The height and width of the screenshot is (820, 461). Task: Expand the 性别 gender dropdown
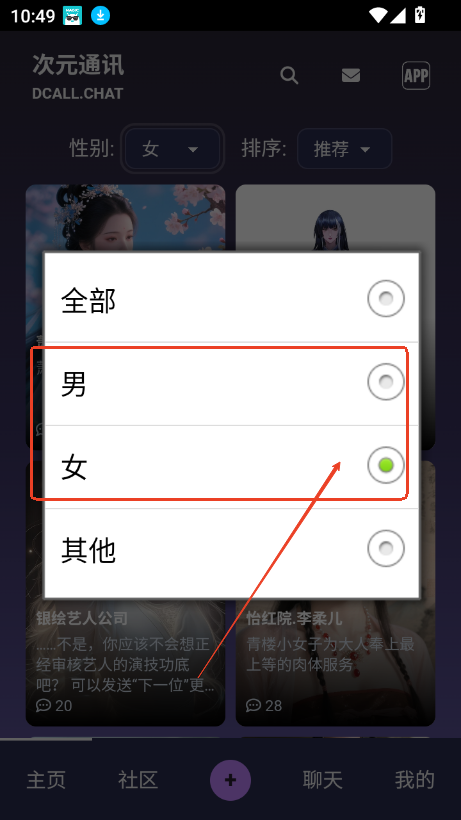click(172, 149)
